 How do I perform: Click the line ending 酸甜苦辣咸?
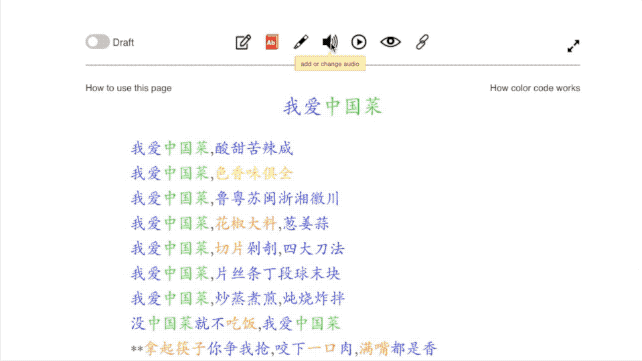click(212, 148)
